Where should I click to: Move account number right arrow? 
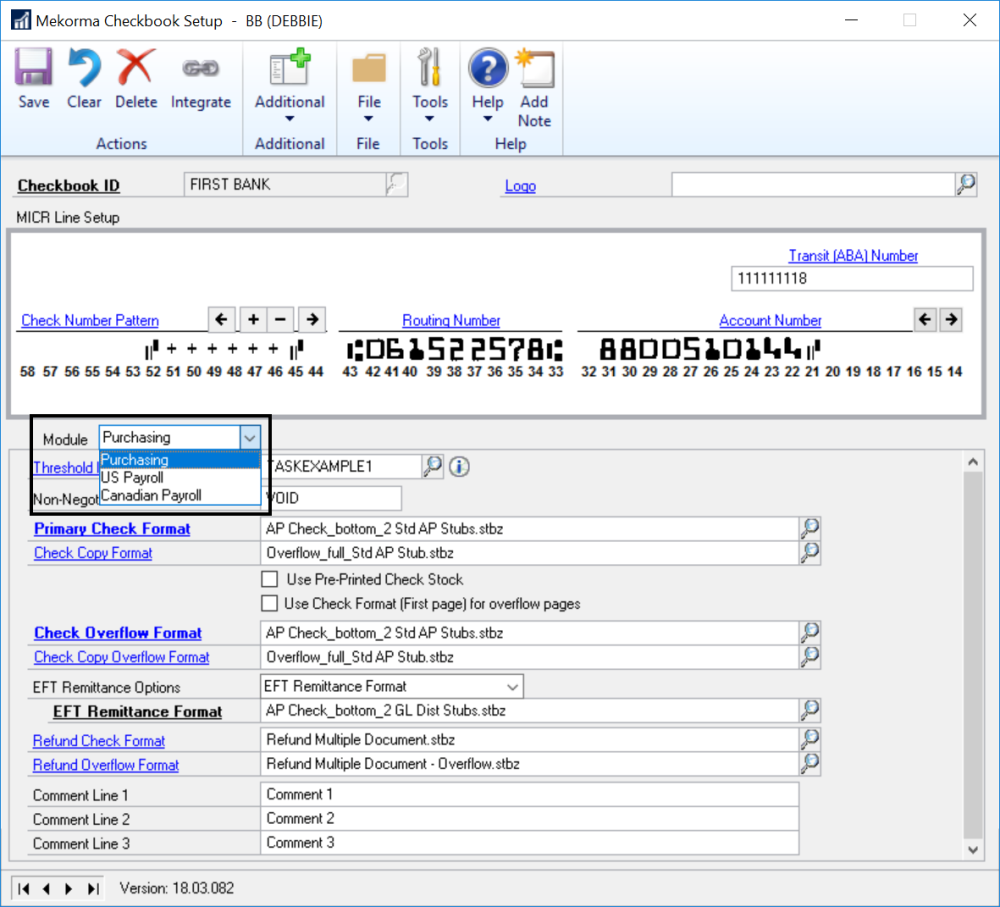point(951,319)
